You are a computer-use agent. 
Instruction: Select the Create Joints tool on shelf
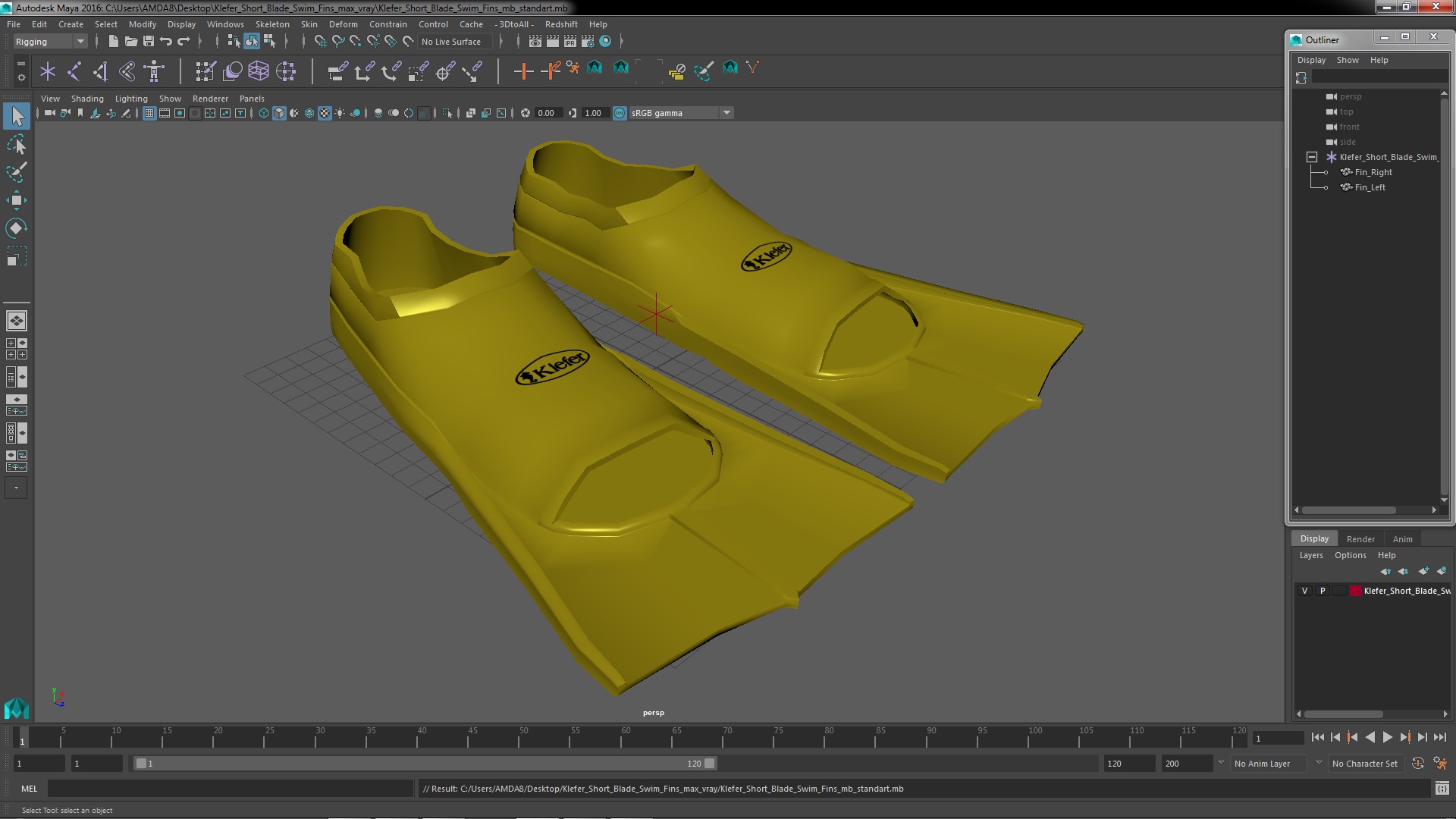pos(74,71)
